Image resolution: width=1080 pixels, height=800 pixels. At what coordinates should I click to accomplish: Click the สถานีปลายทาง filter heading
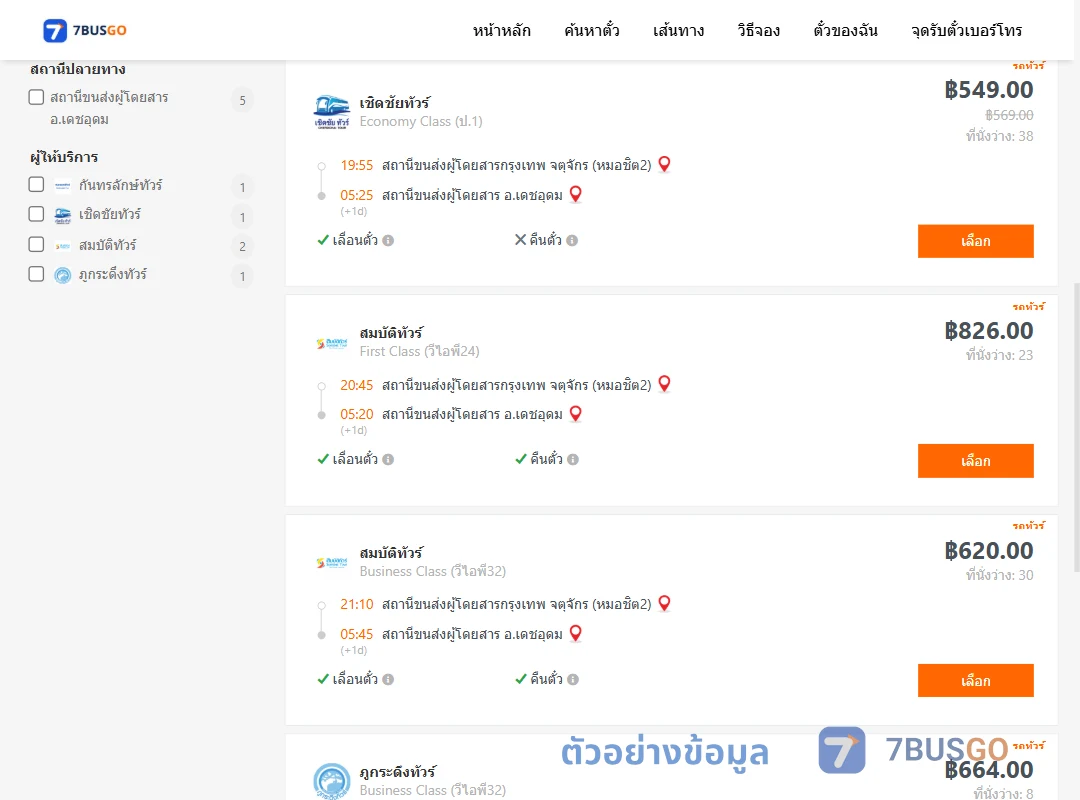[78, 69]
